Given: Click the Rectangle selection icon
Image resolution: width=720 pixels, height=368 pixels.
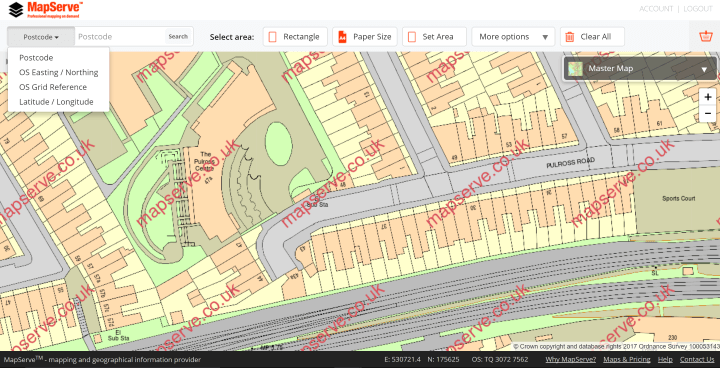Looking at the screenshot, I should pyautogui.click(x=272, y=37).
